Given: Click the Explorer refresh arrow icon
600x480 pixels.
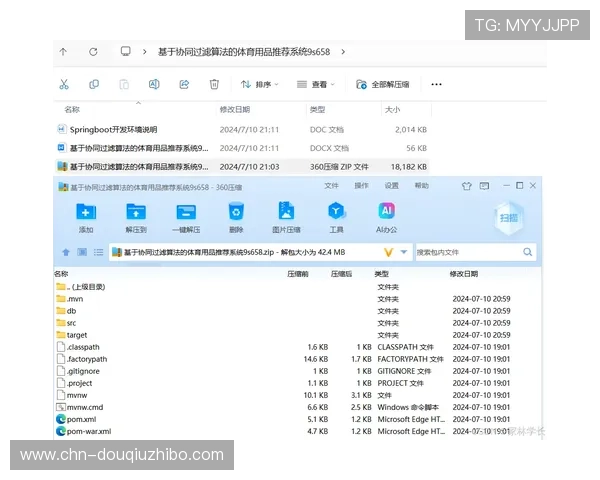Looking at the screenshot, I should pos(93,51).
